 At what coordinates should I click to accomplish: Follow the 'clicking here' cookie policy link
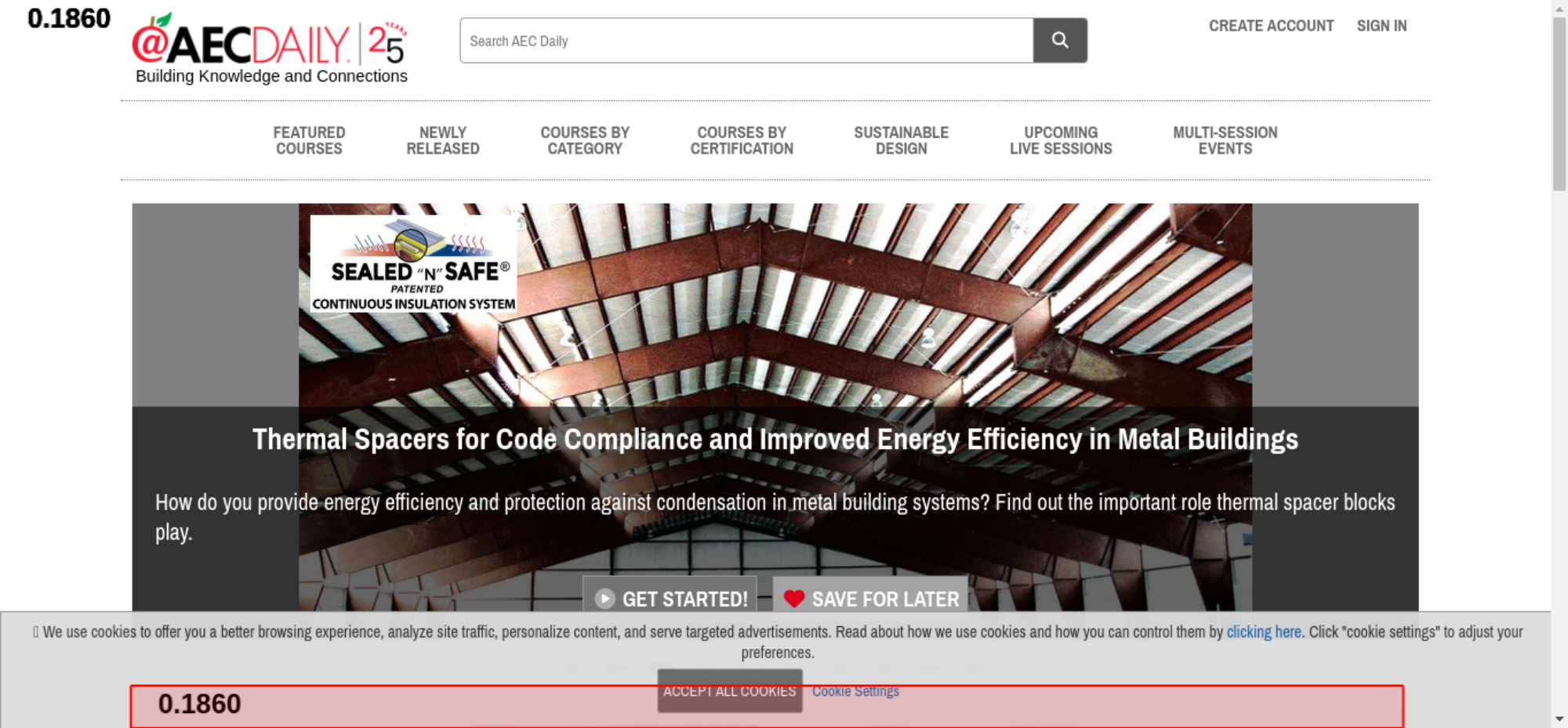(x=1263, y=632)
